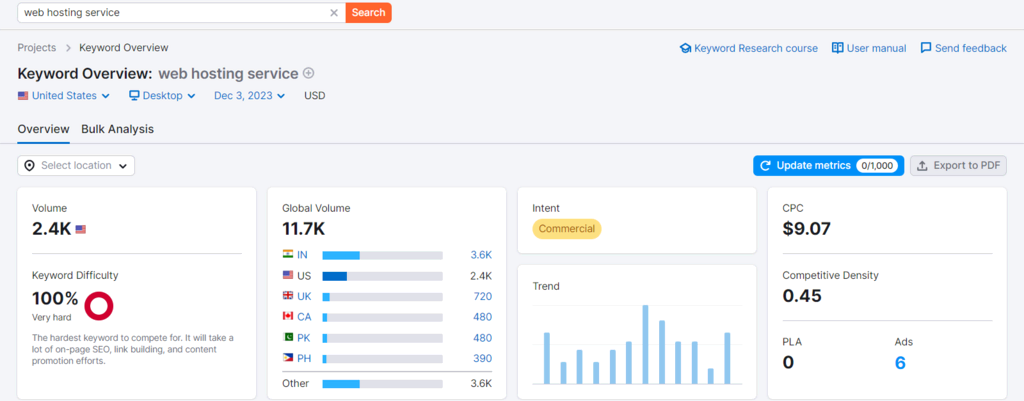Screen dimensions: 1024x401
Task: Open the Dec 3, 2023 date dropdown
Action: coord(249,95)
